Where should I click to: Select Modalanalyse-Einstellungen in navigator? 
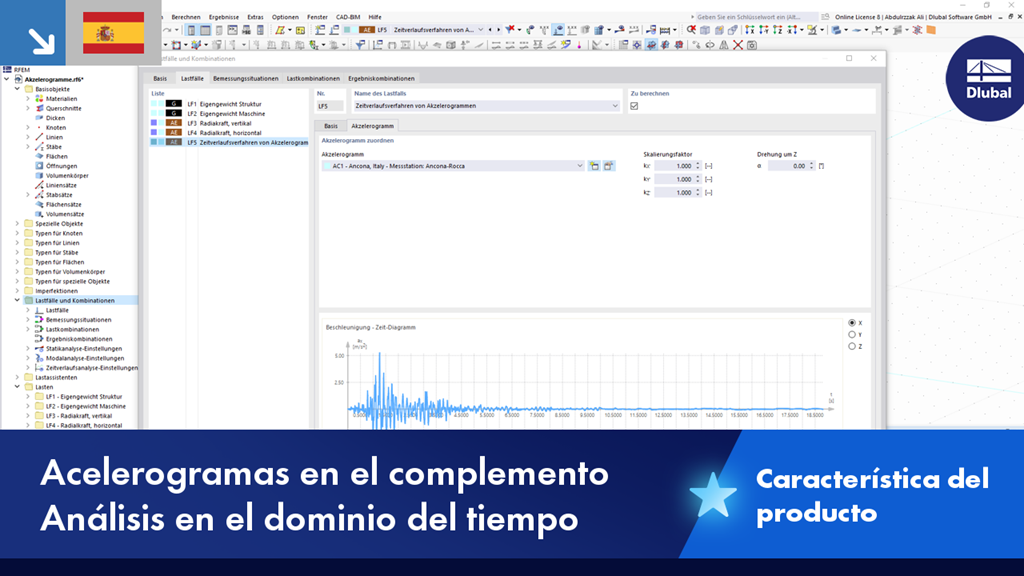point(85,358)
